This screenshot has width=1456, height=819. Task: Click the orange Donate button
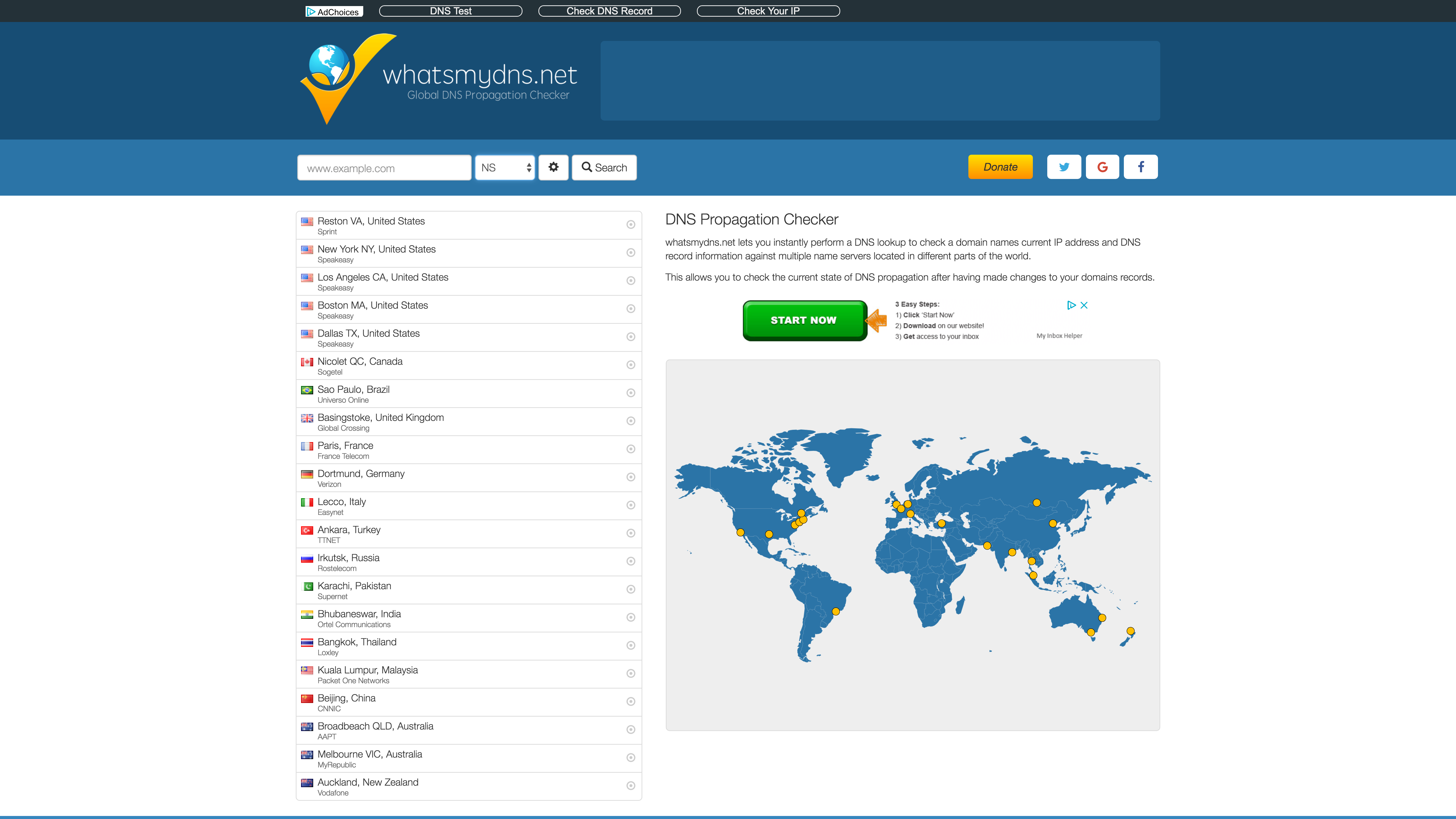pos(1000,167)
